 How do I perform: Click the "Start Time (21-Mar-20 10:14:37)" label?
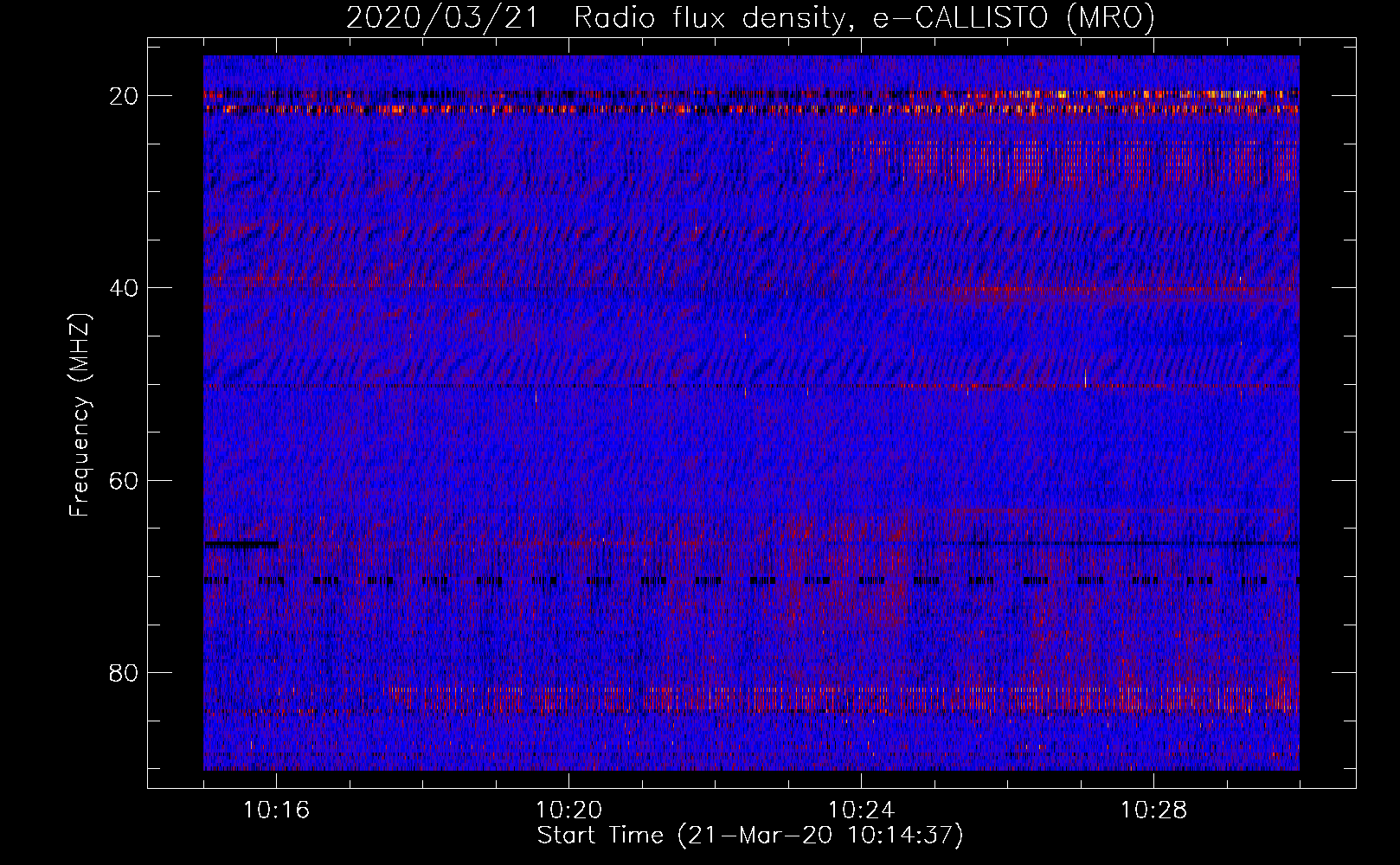coord(750,836)
